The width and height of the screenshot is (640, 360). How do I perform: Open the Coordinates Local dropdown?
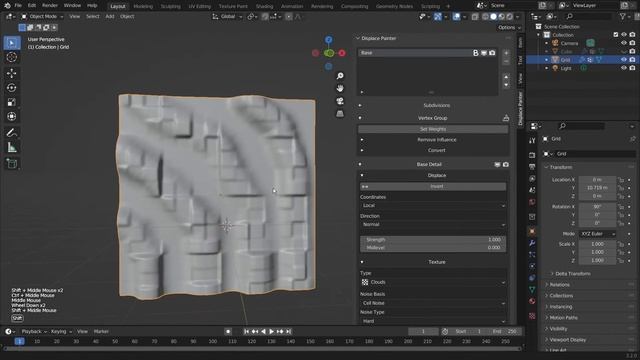click(433, 206)
